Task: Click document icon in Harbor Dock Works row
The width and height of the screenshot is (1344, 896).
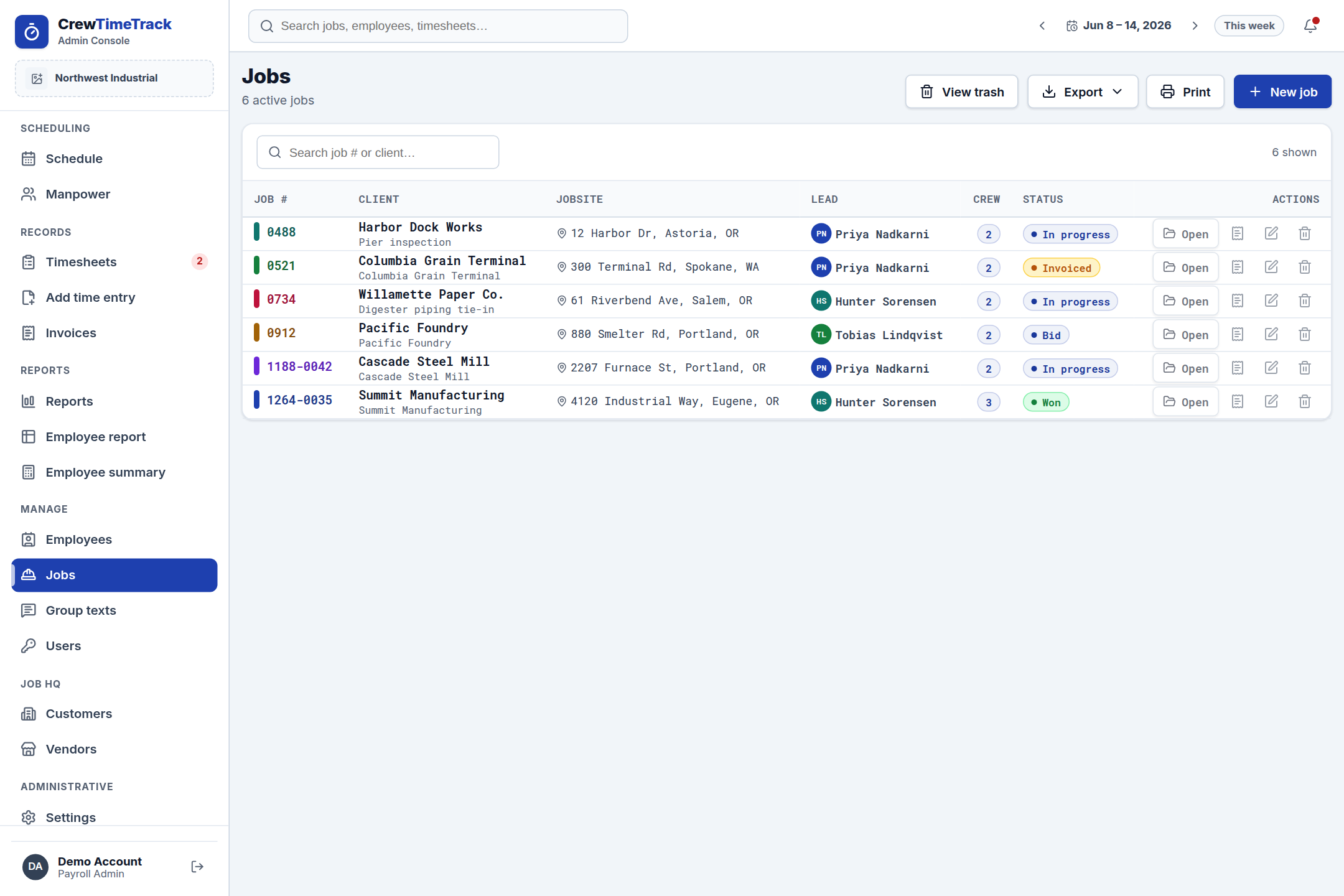Action: [1238, 233]
